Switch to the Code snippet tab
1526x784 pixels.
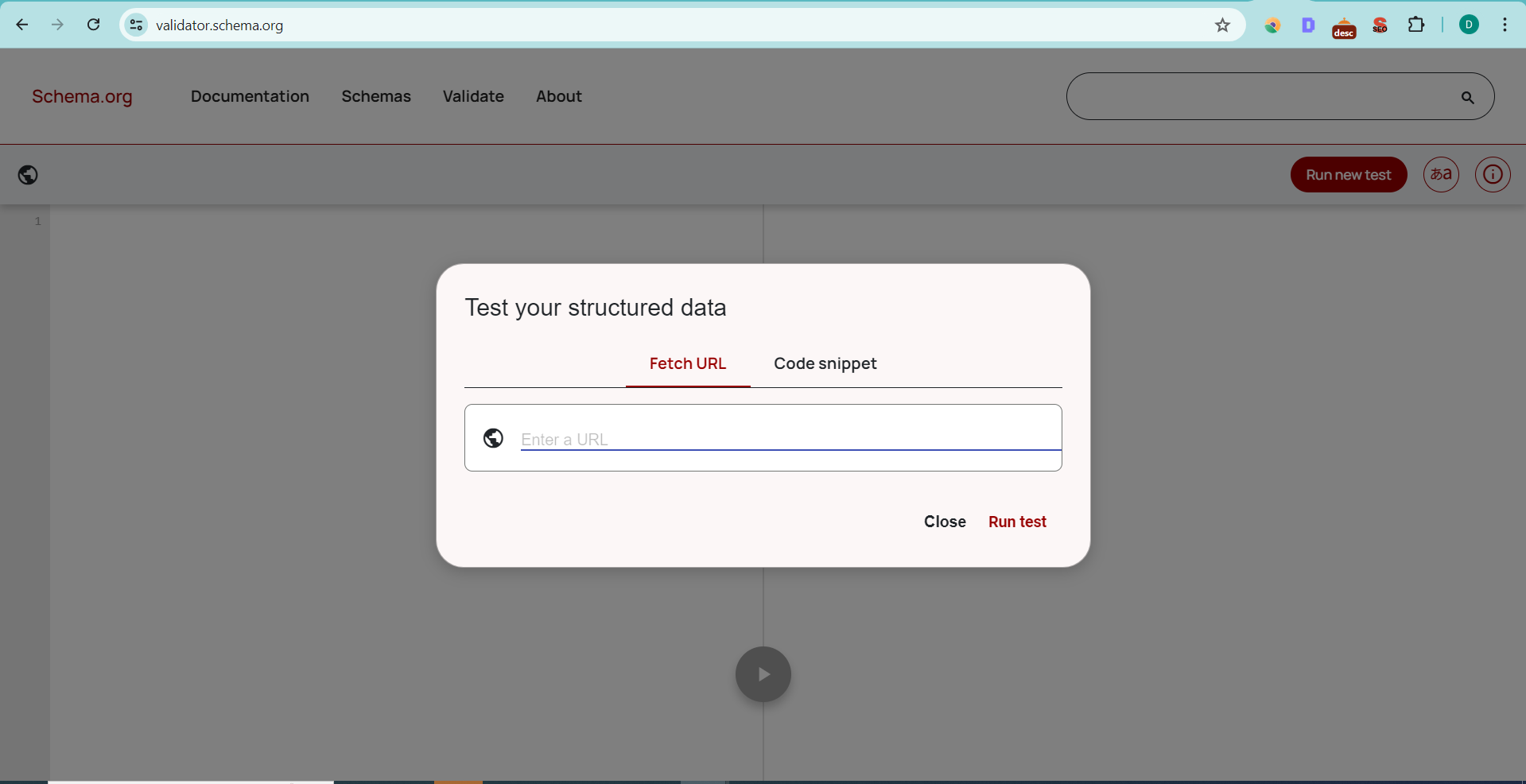pyautogui.click(x=825, y=363)
